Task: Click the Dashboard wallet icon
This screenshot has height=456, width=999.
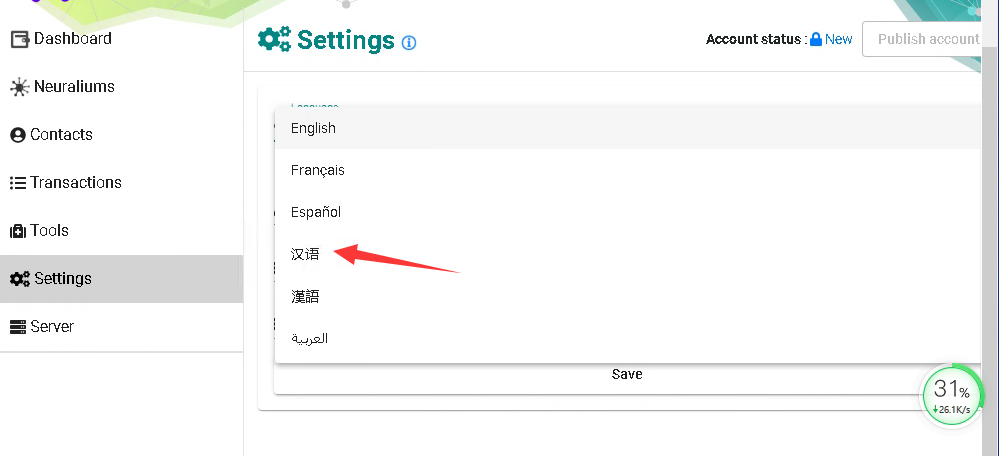Action: (x=20, y=39)
